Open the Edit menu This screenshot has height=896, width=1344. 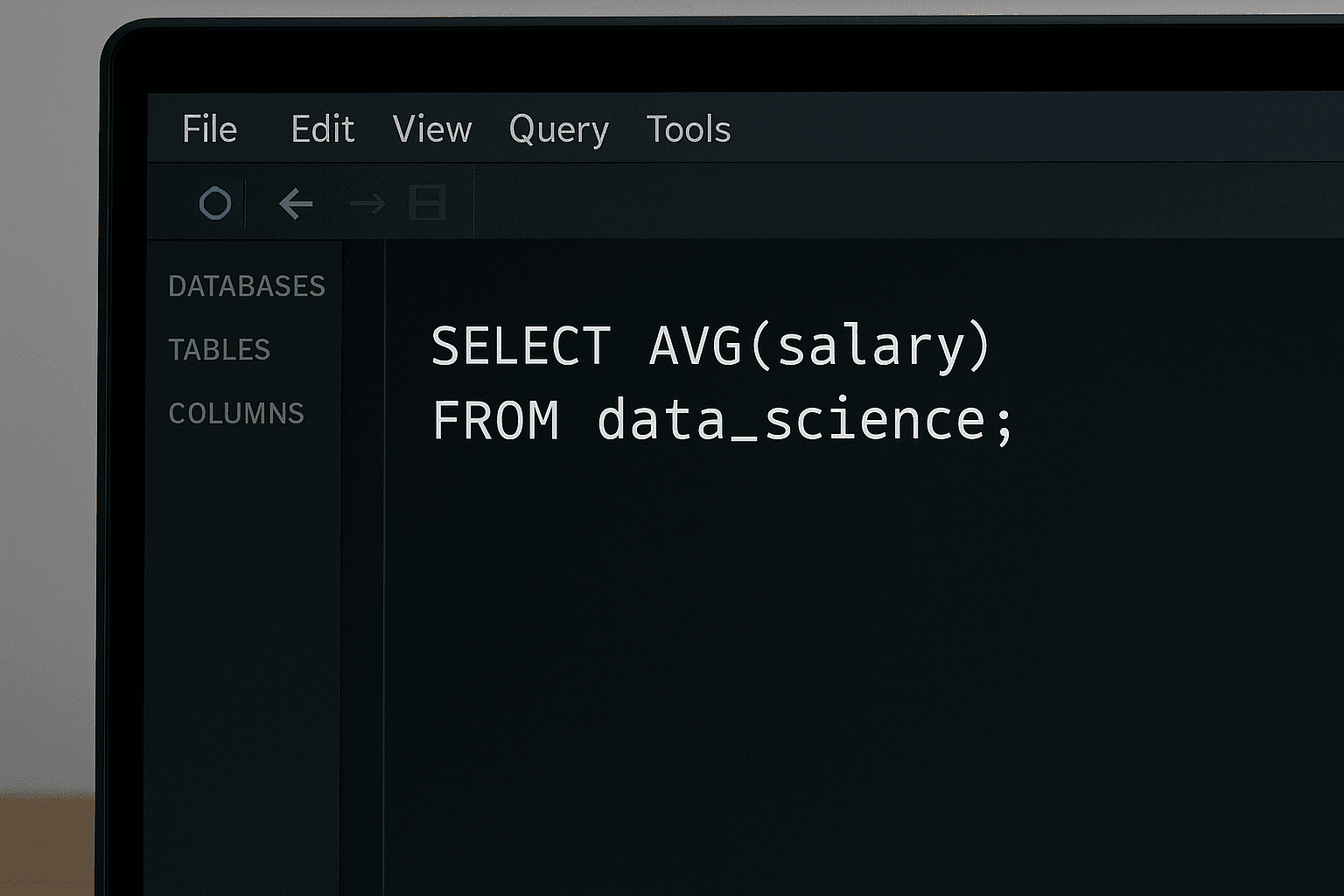pos(322,129)
